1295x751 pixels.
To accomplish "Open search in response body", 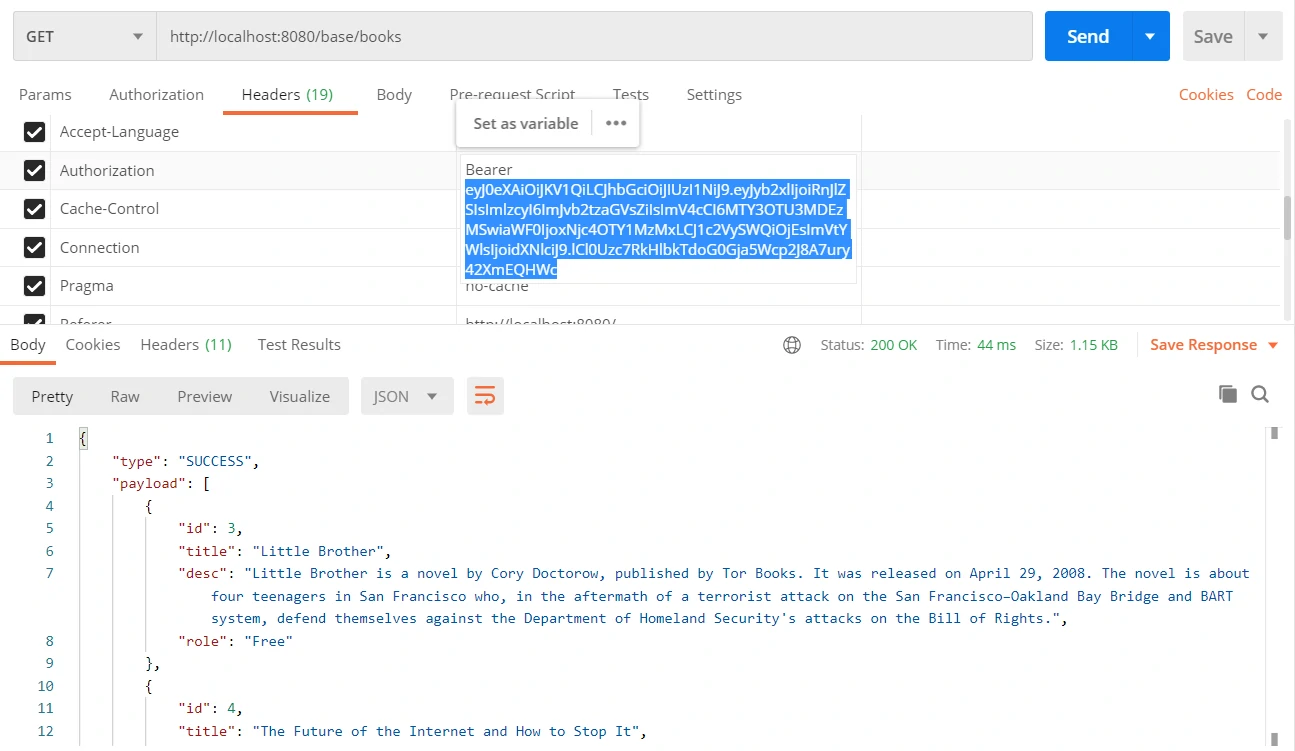I will point(1260,394).
